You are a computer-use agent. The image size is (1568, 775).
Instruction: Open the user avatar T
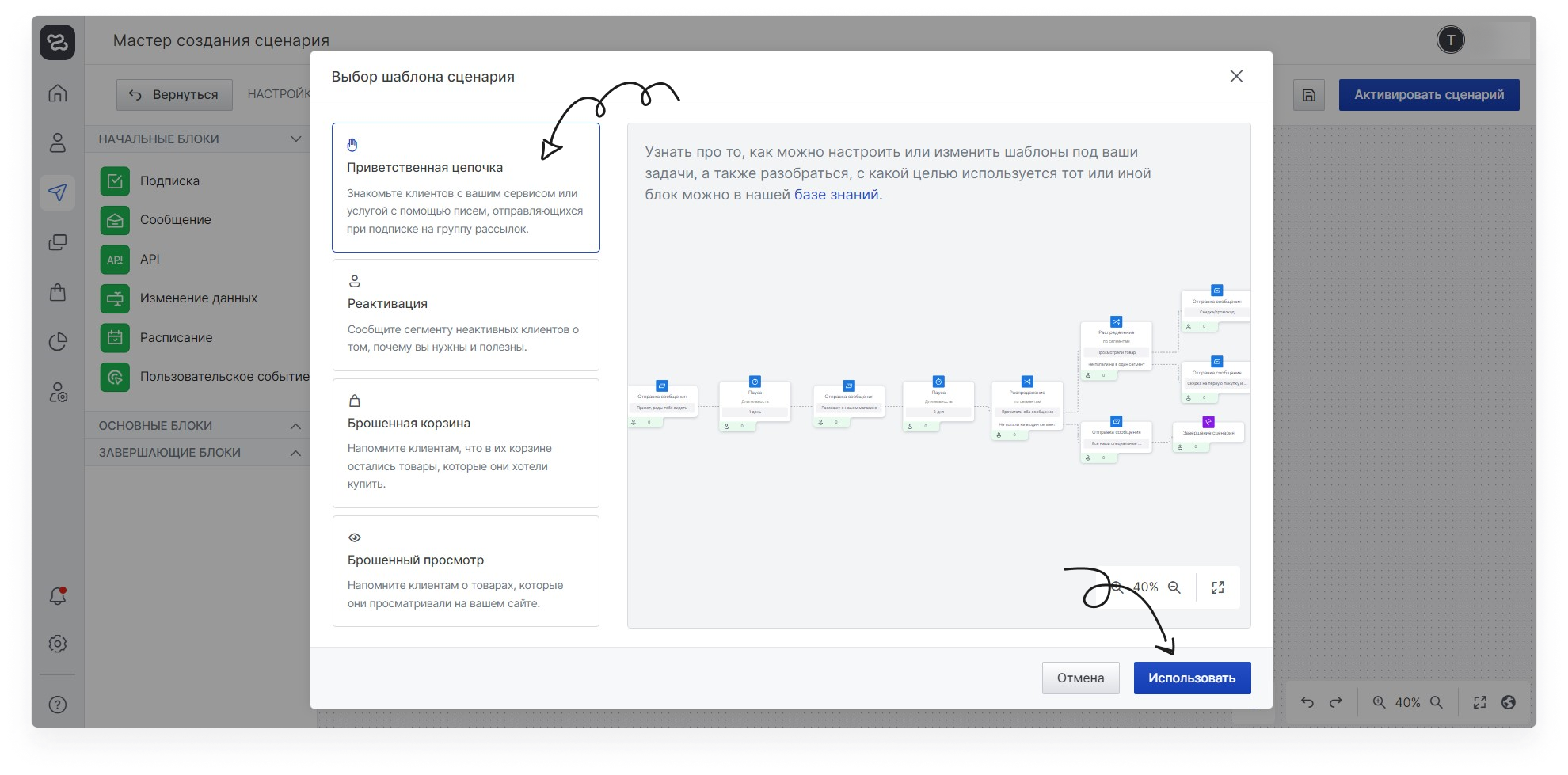coord(1451,40)
